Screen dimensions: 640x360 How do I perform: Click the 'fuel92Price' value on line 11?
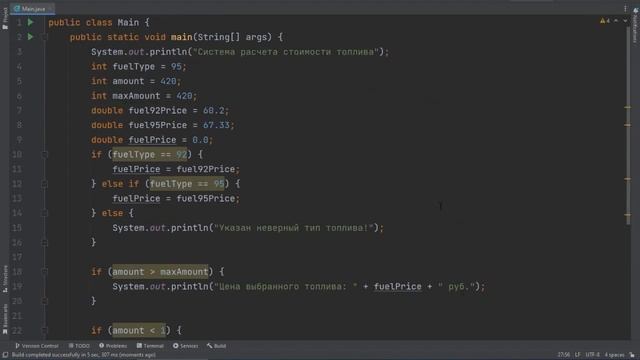[206, 169]
